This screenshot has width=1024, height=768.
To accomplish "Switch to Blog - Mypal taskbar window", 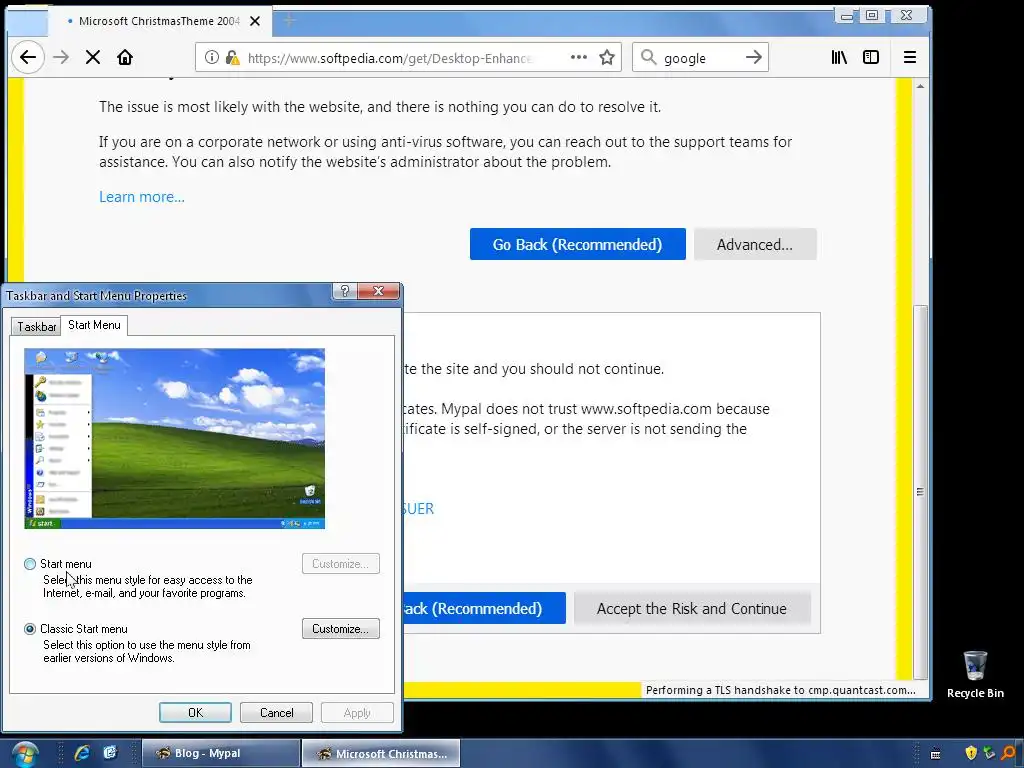I will (221, 754).
